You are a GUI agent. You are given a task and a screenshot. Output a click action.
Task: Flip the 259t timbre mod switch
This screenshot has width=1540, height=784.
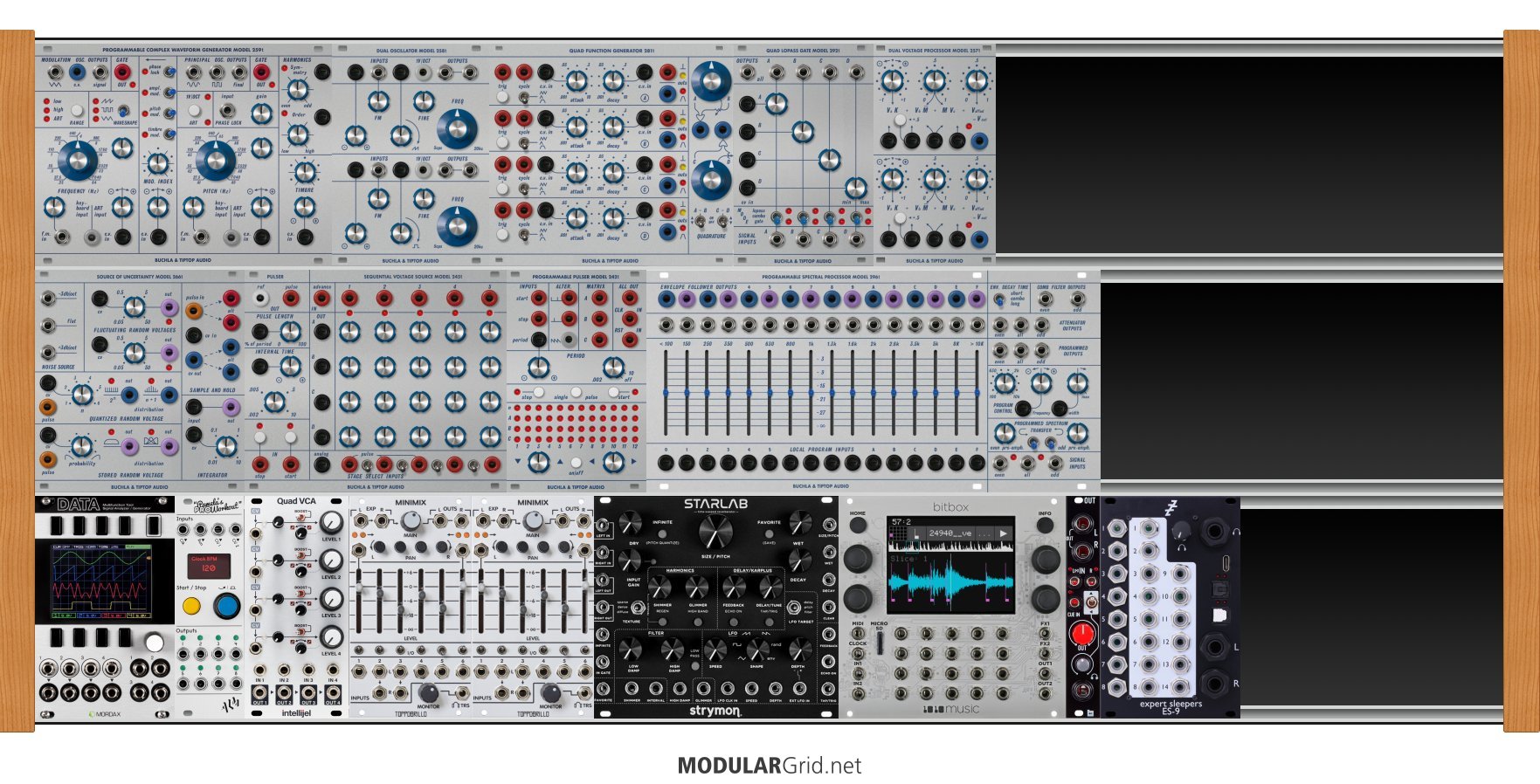(x=168, y=133)
